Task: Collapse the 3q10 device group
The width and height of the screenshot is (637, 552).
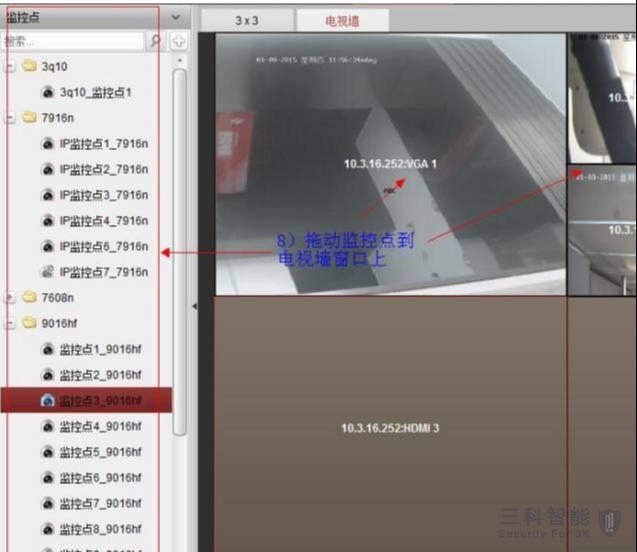Action: pyautogui.click(x=9, y=67)
